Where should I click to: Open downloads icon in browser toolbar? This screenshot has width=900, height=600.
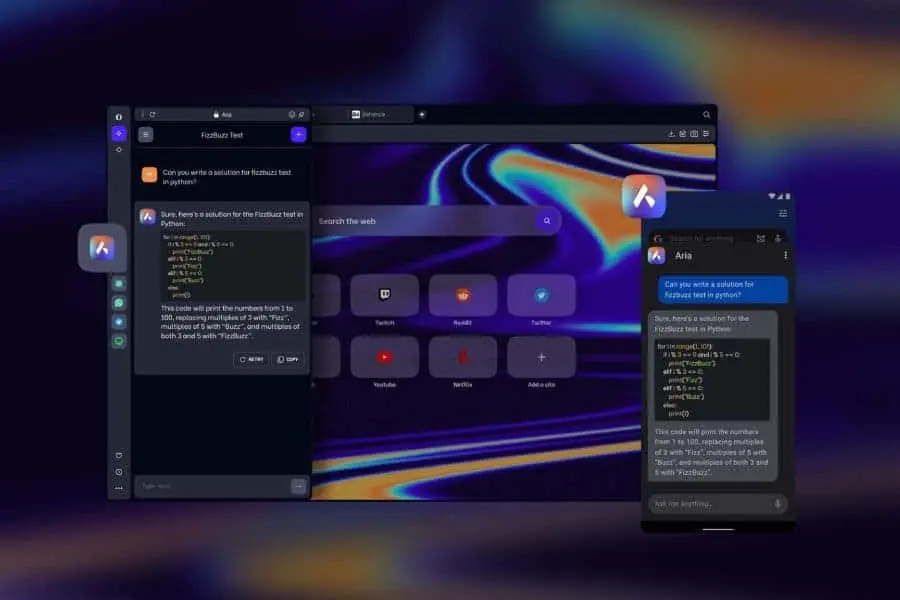pyautogui.click(x=671, y=134)
